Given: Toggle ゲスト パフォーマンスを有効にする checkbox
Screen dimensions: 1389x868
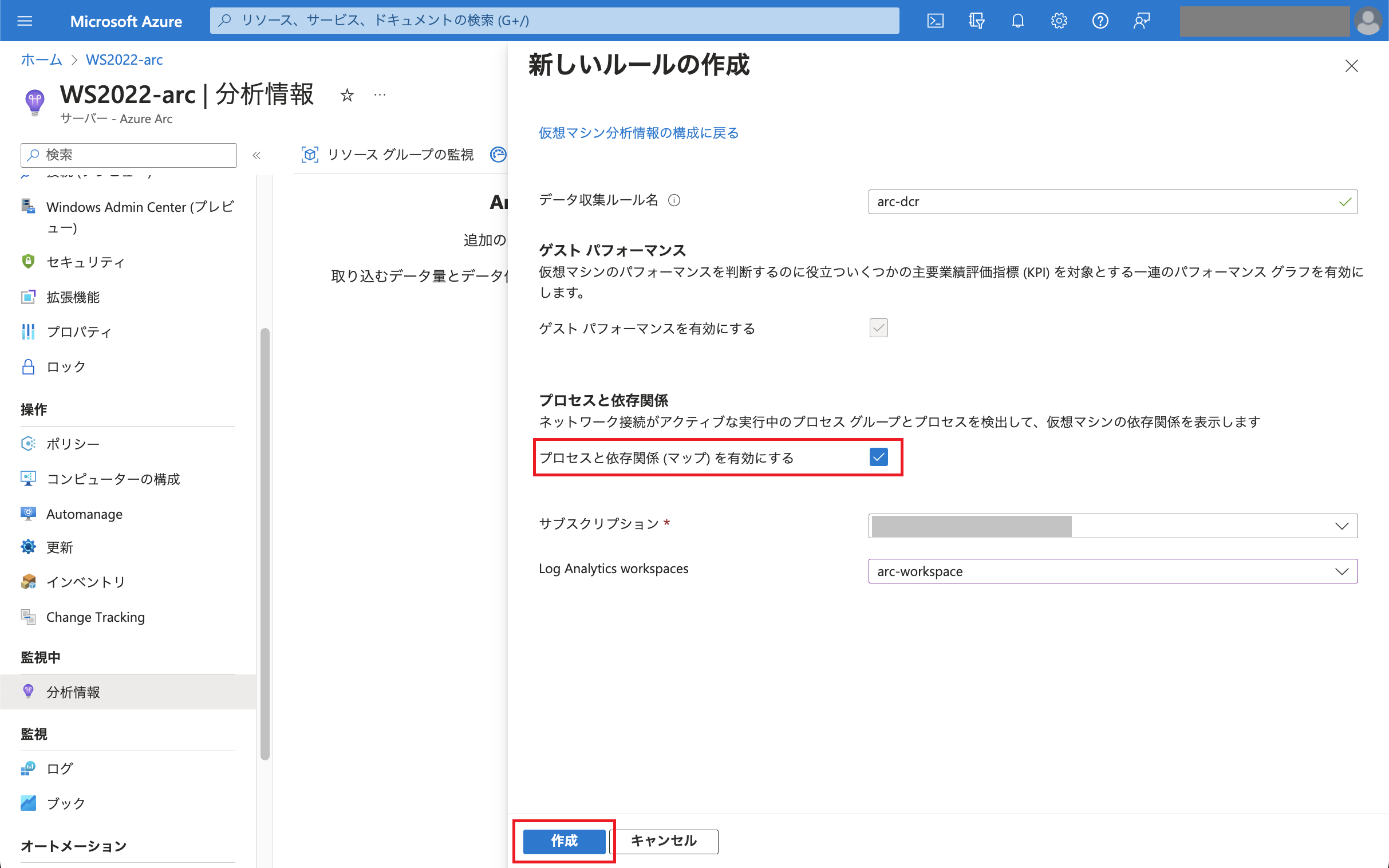Looking at the screenshot, I should click(878, 329).
